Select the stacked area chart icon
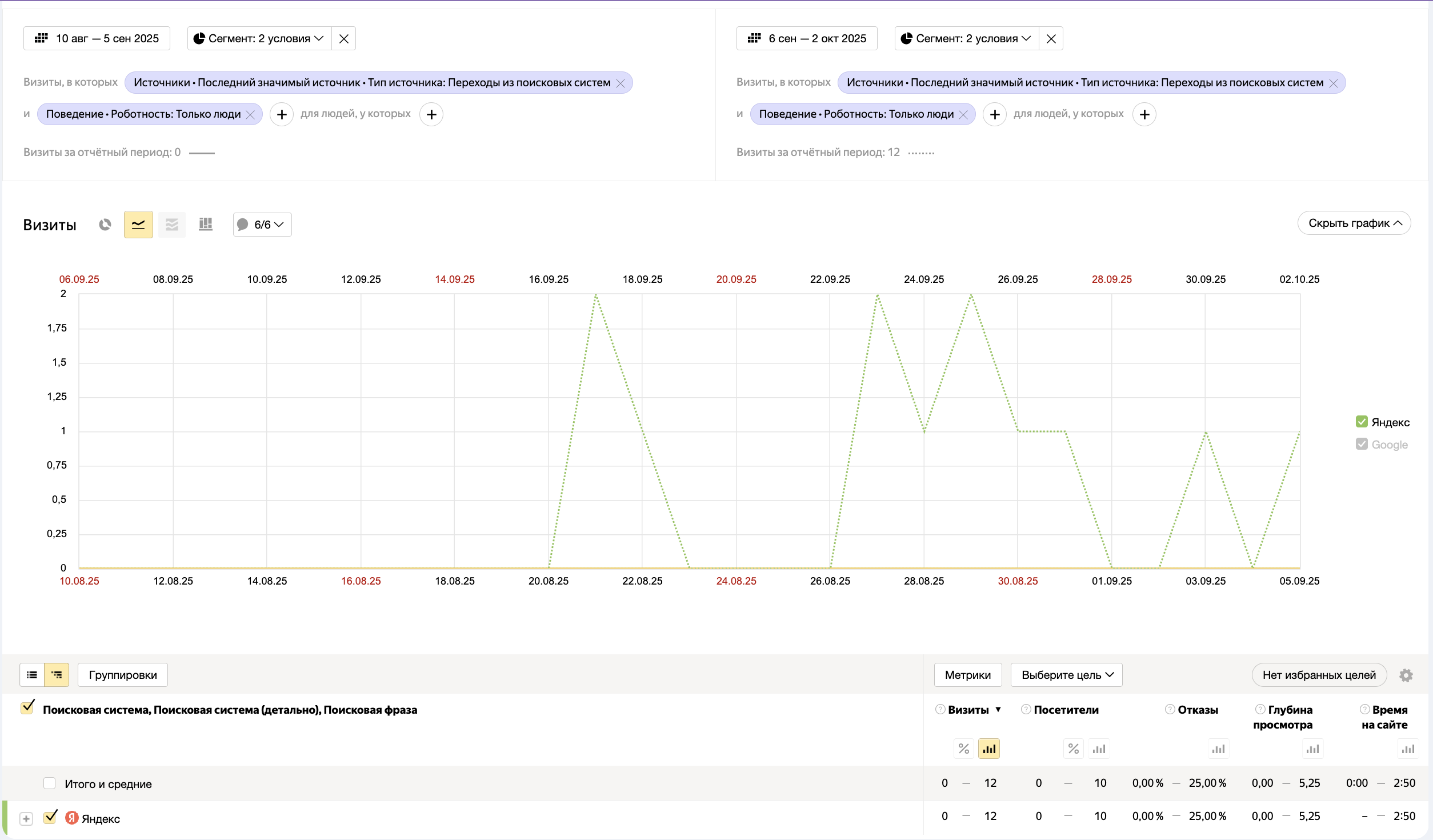 172,225
